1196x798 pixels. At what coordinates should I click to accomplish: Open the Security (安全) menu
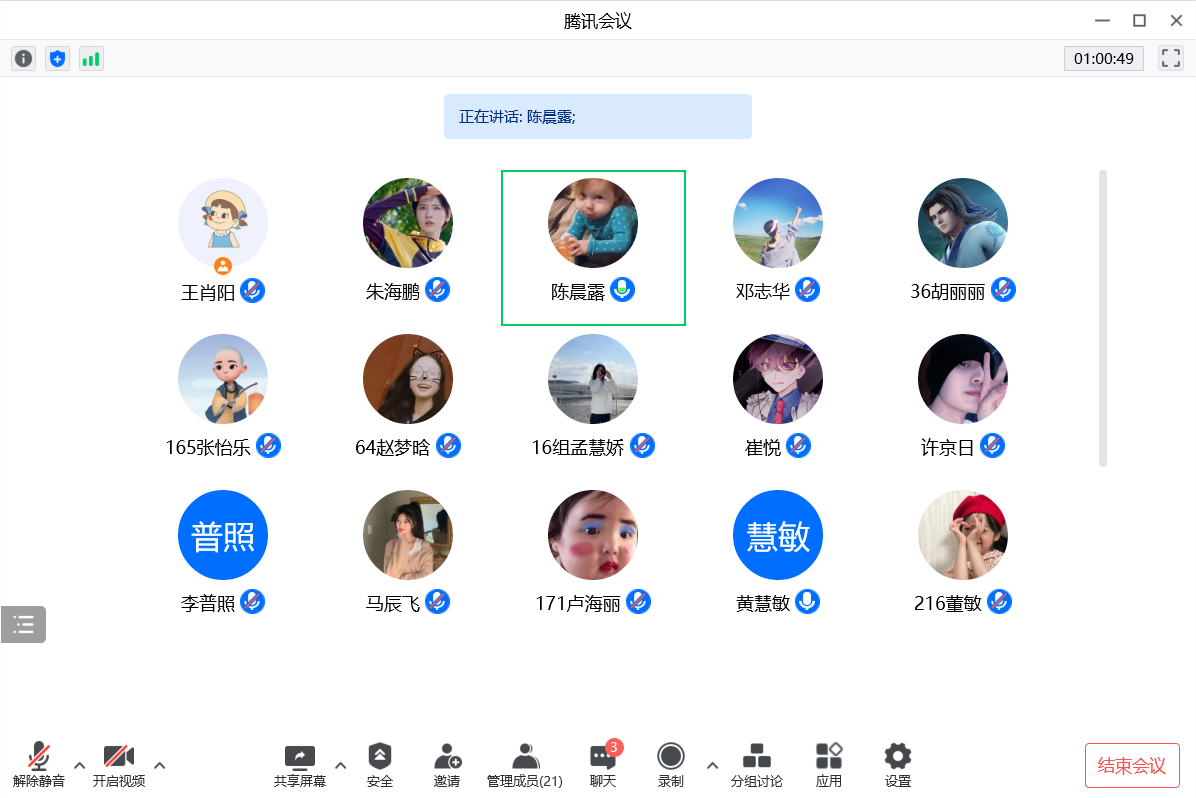380,765
